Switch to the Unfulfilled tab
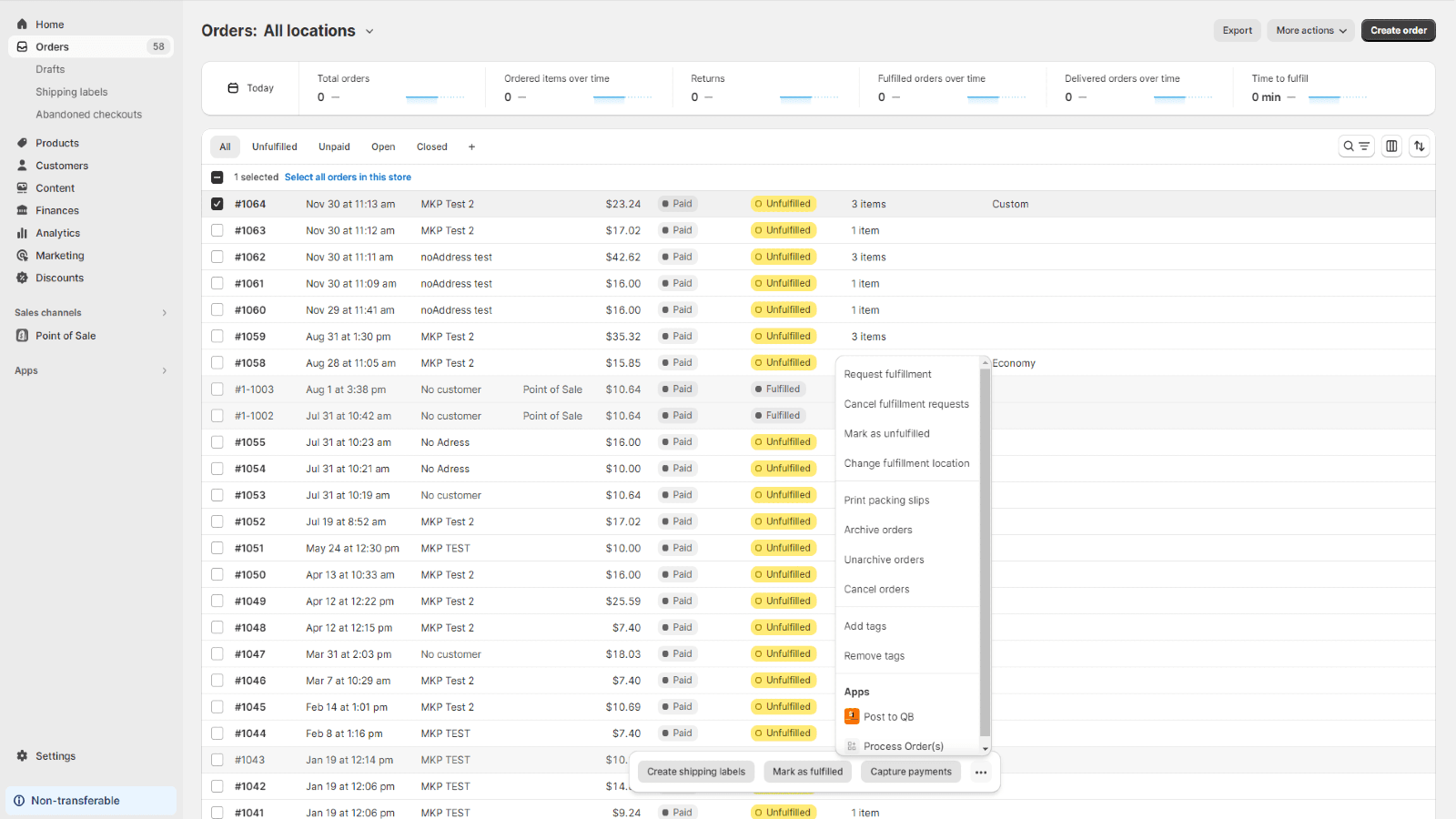This screenshot has height=819, width=1456. [x=274, y=146]
